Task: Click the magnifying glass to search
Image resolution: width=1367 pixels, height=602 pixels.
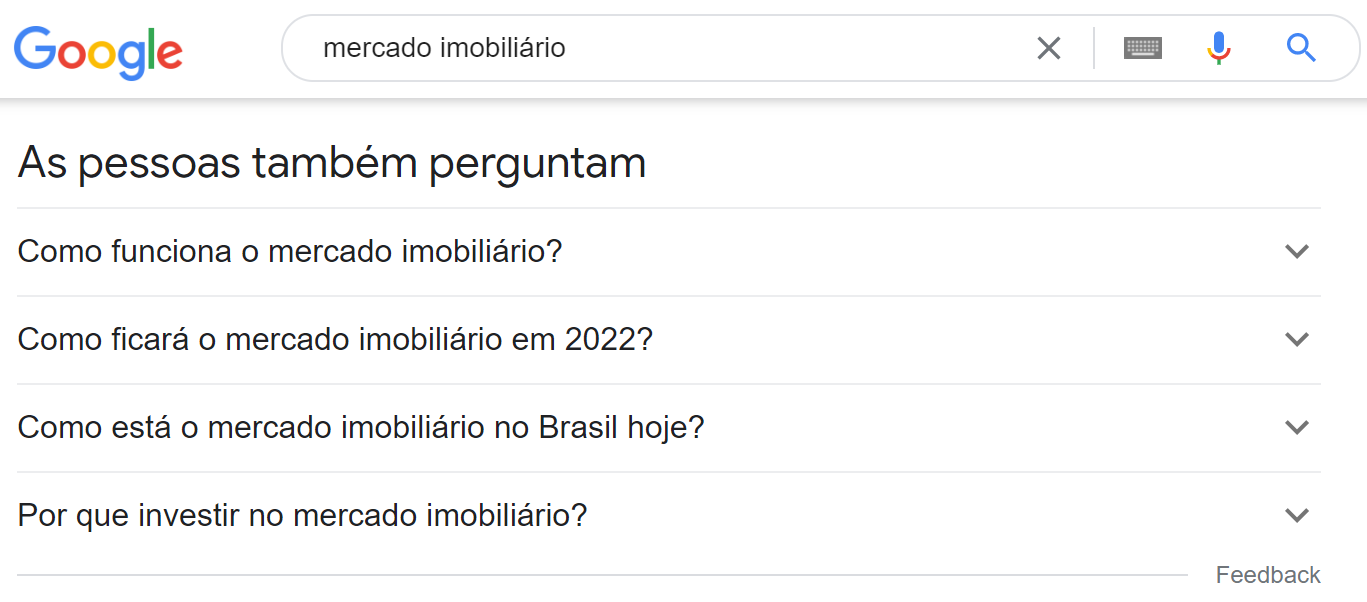Action: click(1299, 47)
